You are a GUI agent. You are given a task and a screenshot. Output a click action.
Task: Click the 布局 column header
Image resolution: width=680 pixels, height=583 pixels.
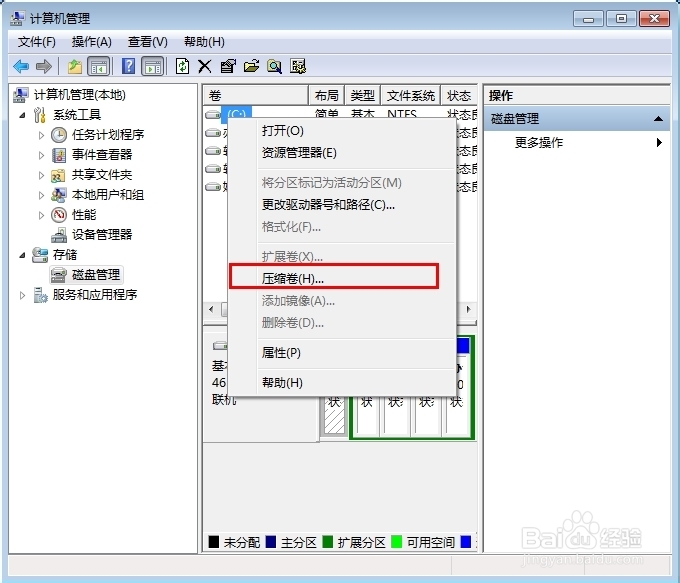point(327,95)
